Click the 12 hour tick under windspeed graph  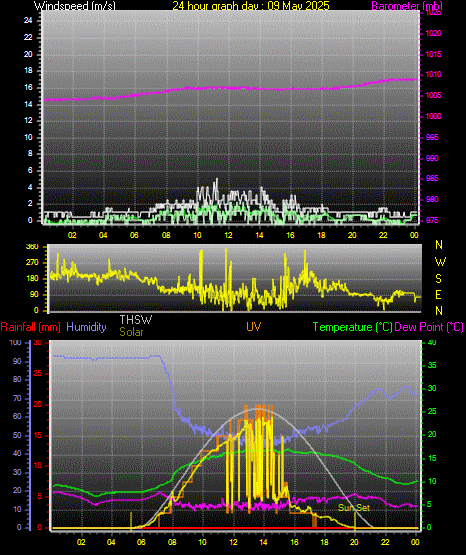point(229,235)
